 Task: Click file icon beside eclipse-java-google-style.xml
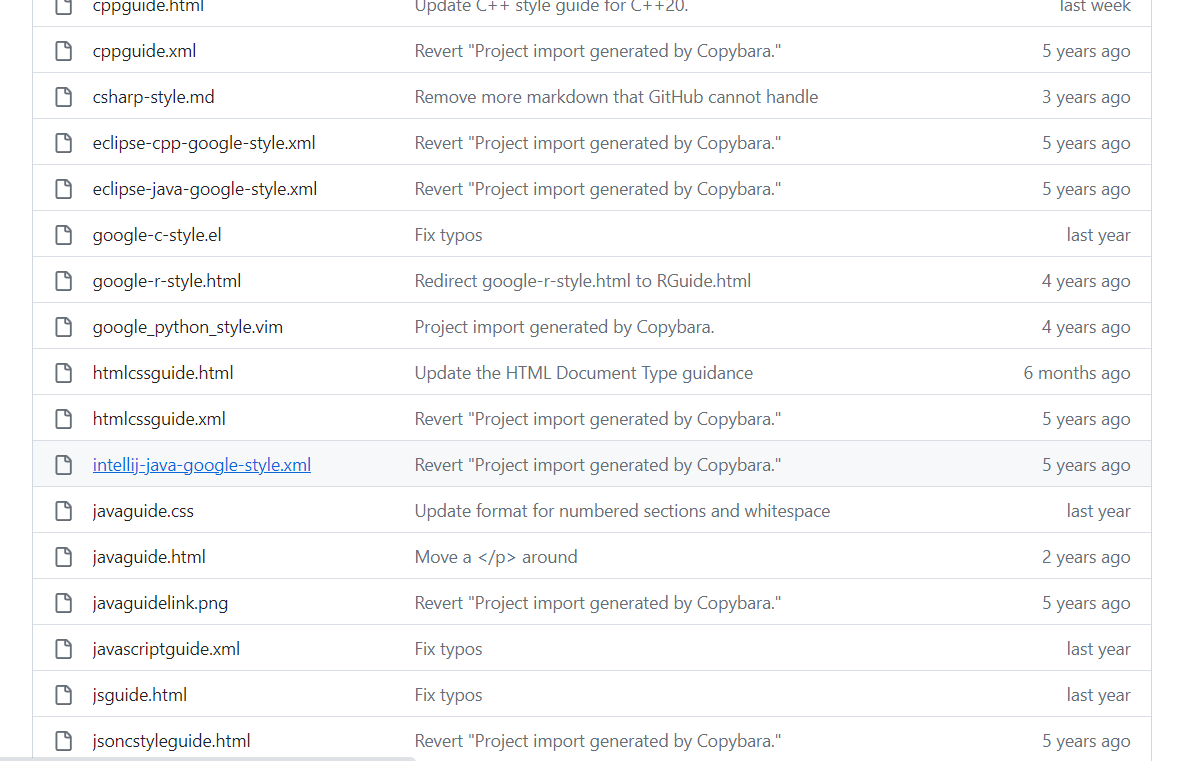click(64, 189)
